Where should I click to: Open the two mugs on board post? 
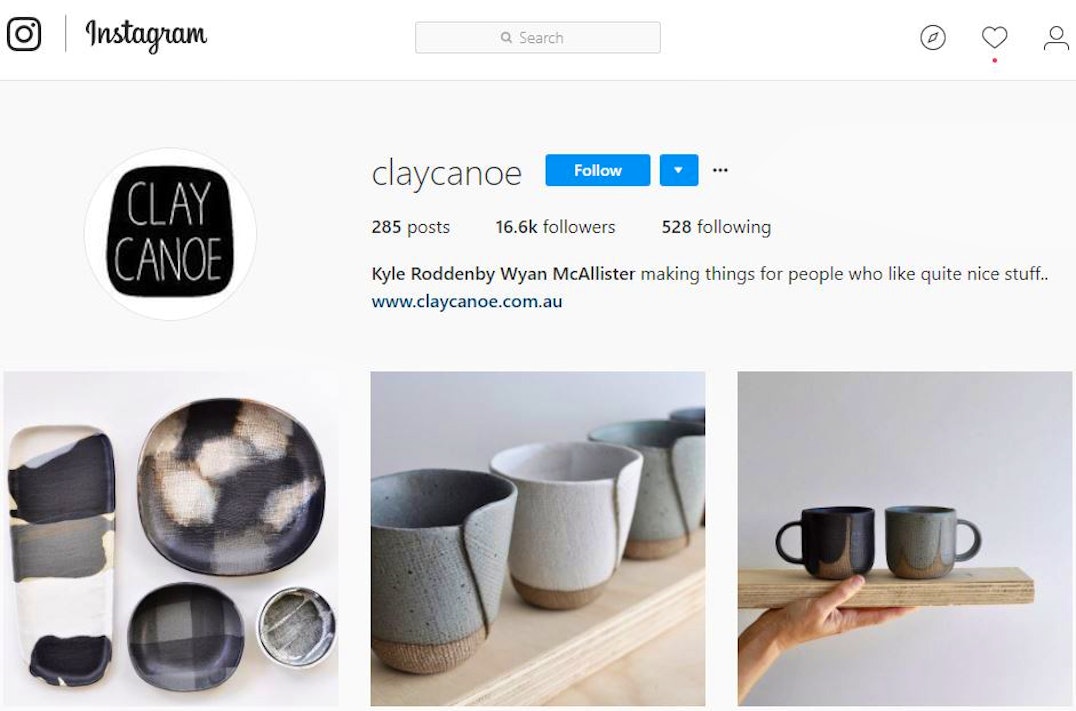[x=904, y=539]
